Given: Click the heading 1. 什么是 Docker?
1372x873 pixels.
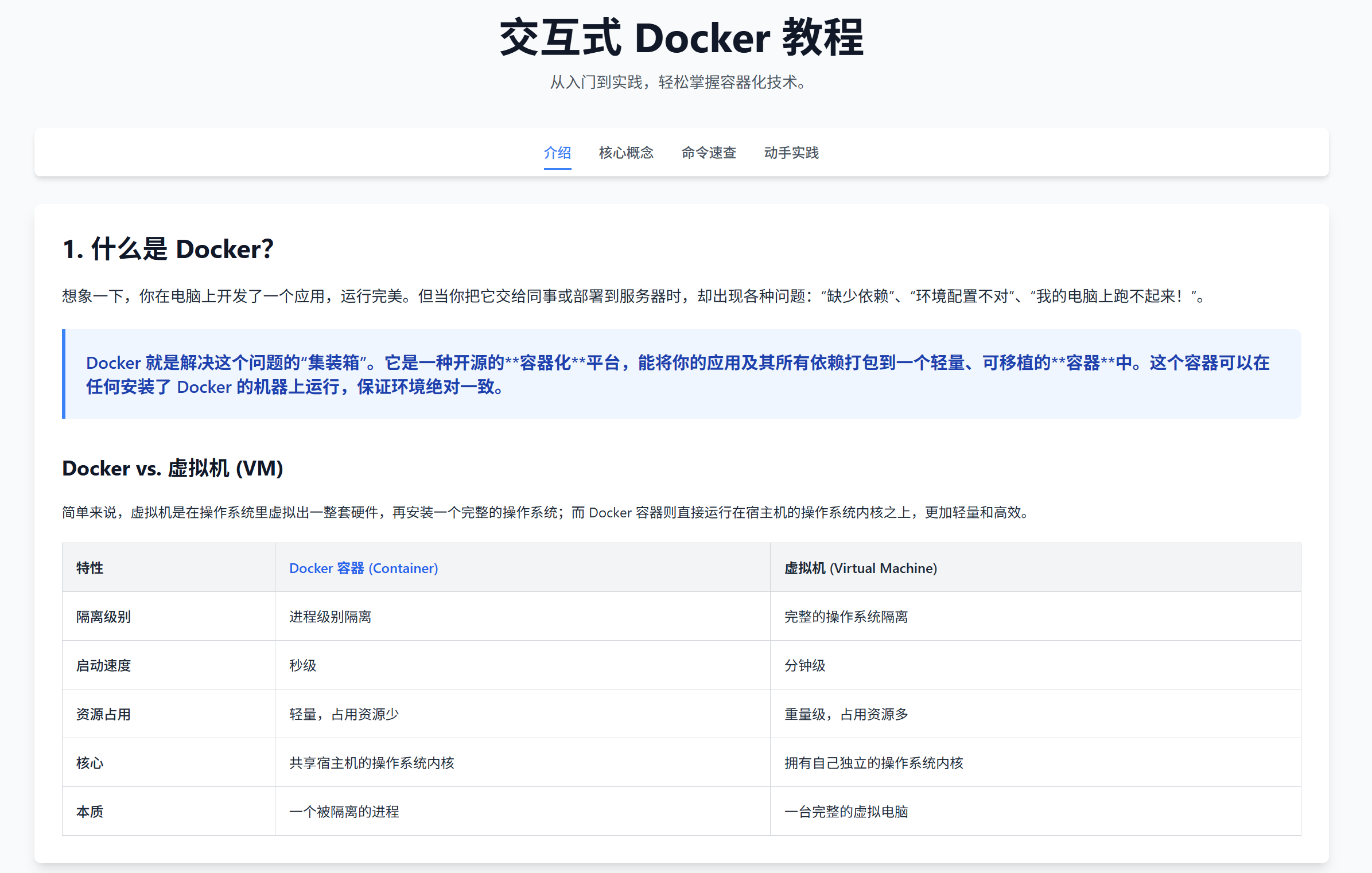Looking at the screenshot, I should click(x=168, y=250).
